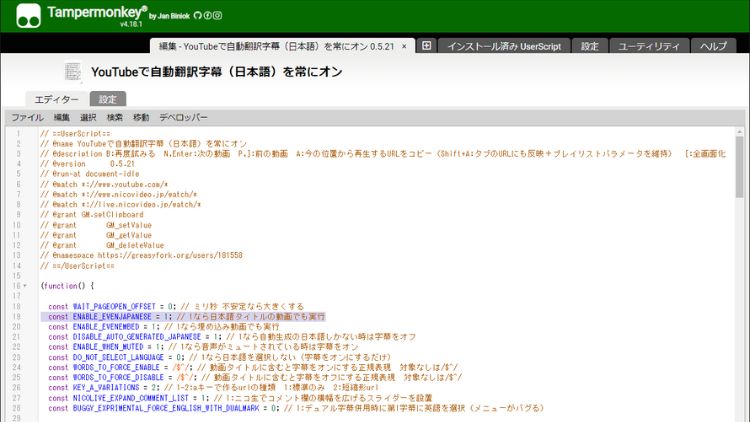Click the @version 0.5.21 line

(88, 164)
